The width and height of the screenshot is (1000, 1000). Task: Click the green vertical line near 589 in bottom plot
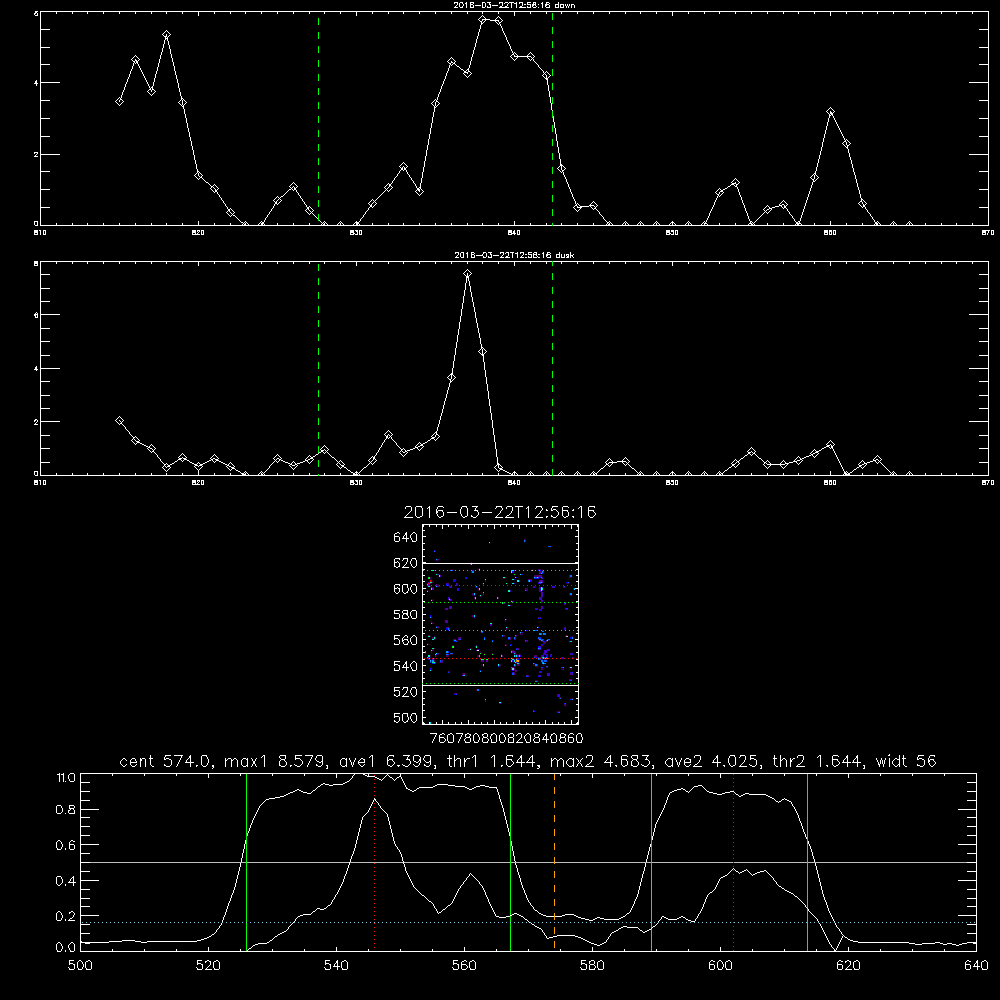coord(651,862)
